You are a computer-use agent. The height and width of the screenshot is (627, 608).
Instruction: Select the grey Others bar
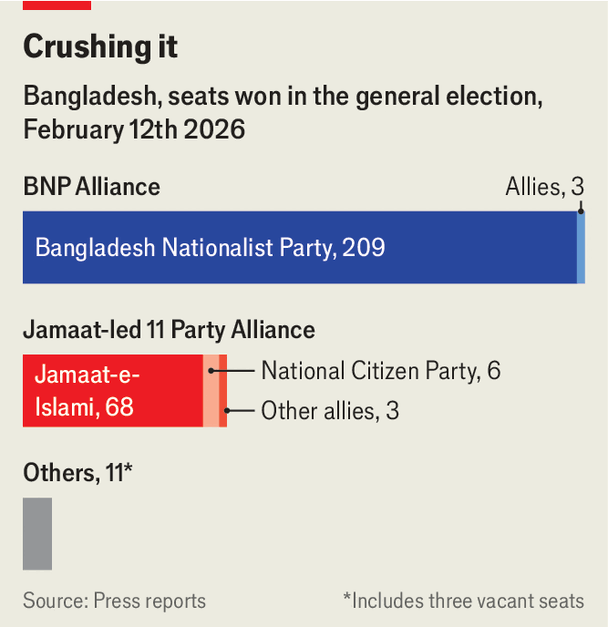pyautogui.click(x=37, y=534)
